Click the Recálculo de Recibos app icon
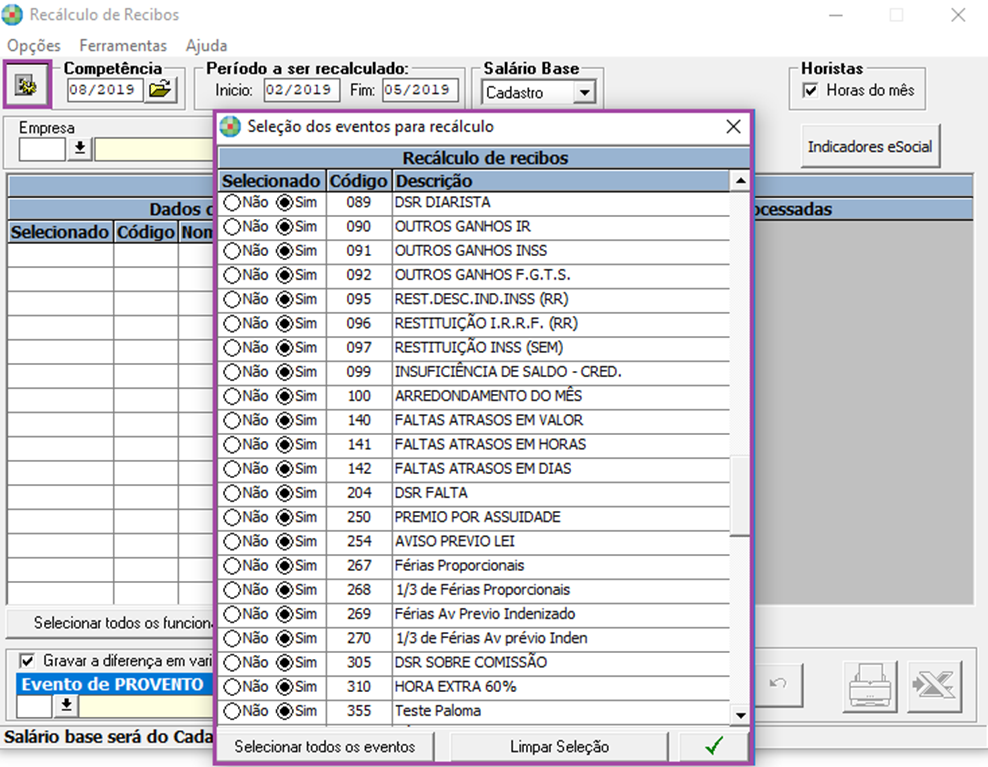This screenshot has height=767, width=988. tap(12, 14)
